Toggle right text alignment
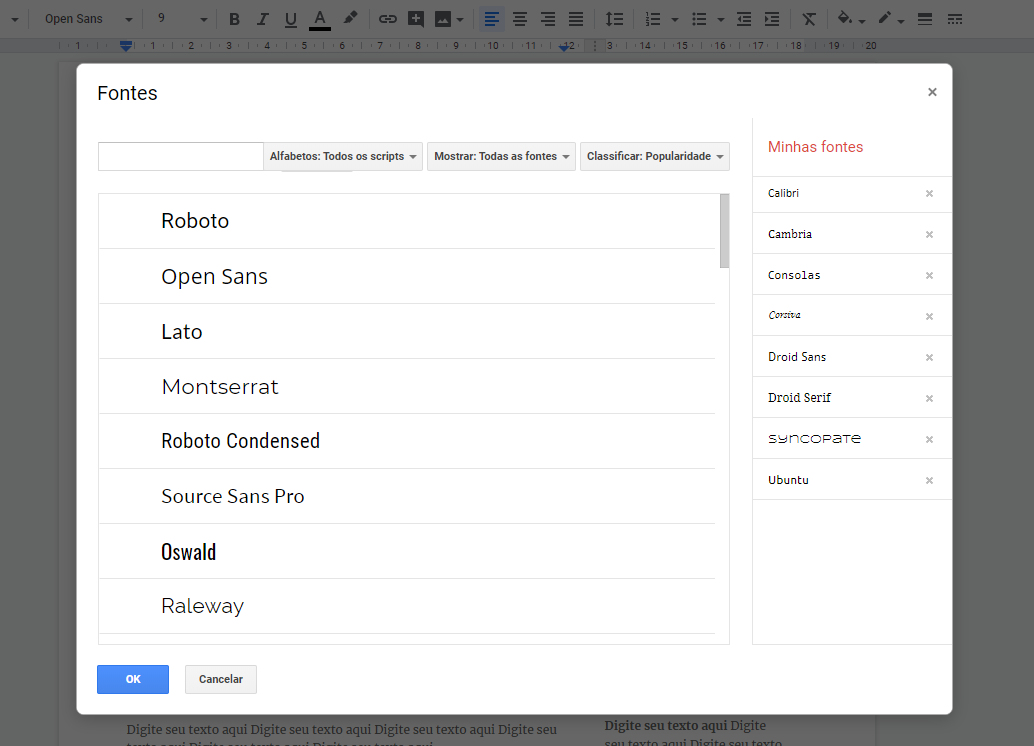The image size is (1034, 746). (x=547, y=18)
